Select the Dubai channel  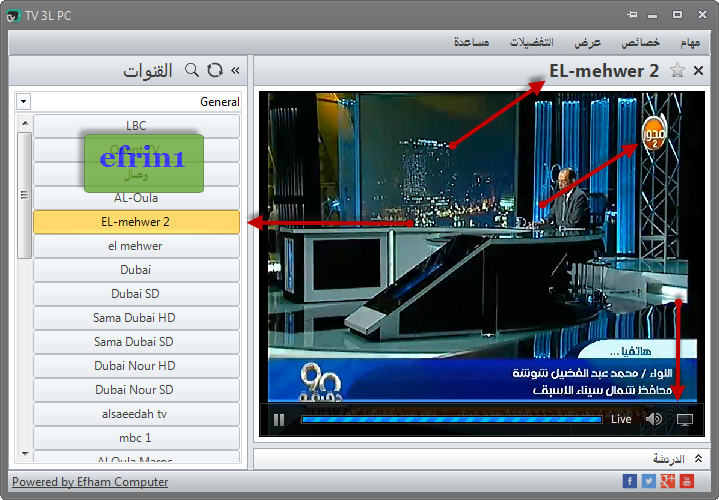coord(136,270)
